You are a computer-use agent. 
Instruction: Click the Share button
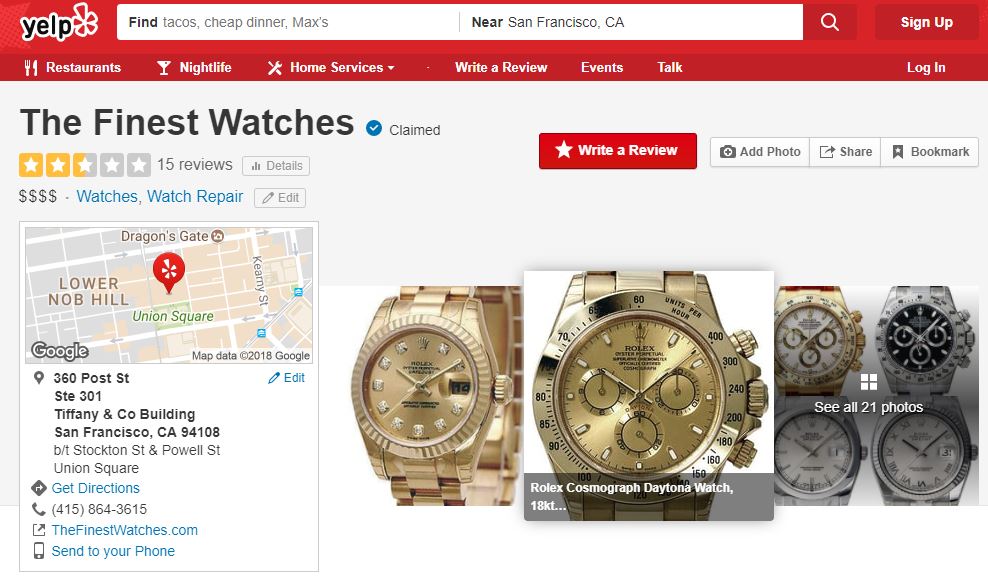pyautogui.click(x=846, y=152)
